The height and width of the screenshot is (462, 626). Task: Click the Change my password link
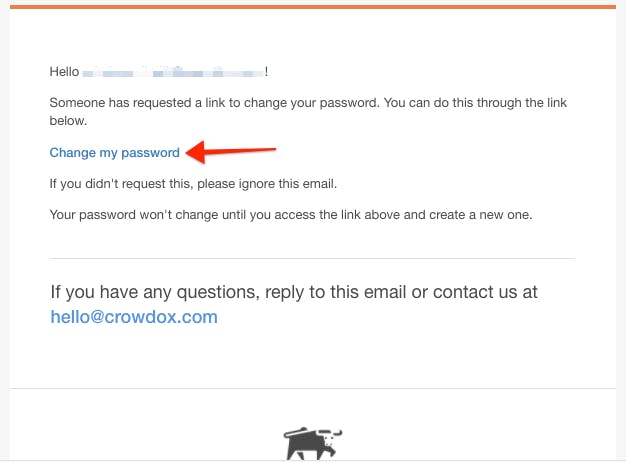pyautogui.click(x=115, y=153)
